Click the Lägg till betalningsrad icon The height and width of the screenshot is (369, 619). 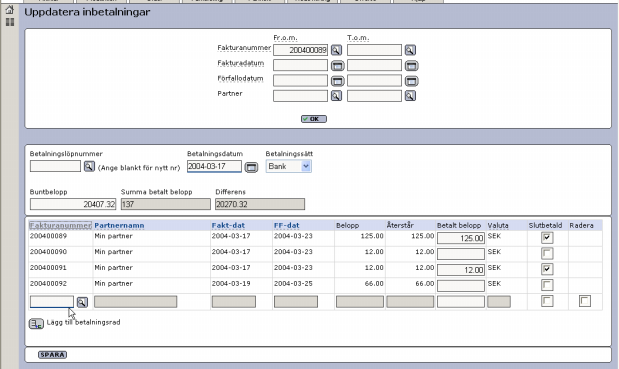(x=36, y=324)
